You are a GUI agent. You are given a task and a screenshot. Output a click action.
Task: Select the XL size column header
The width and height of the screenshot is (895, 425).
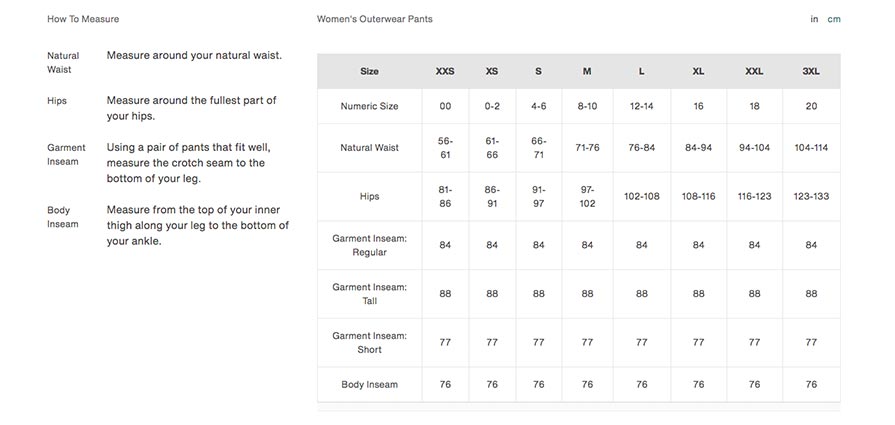click(698, 71)
